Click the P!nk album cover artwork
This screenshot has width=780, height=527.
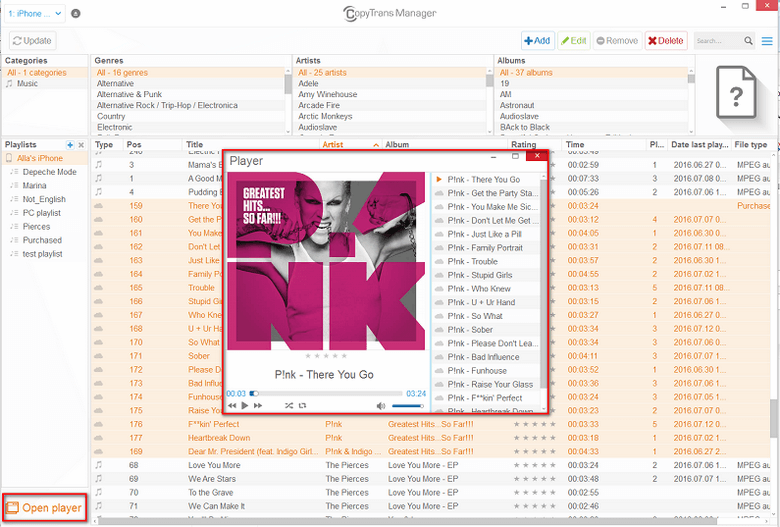tap(326, 261)
